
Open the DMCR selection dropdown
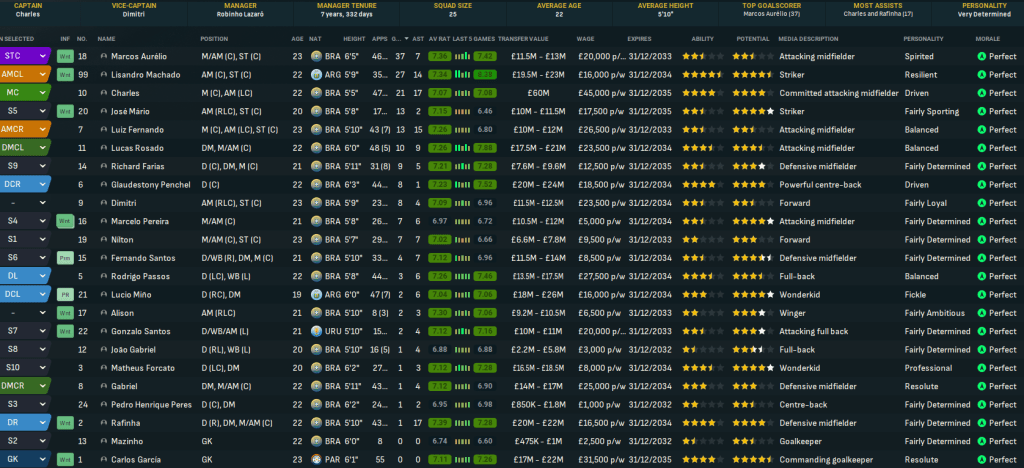click(x=44, y=386)
